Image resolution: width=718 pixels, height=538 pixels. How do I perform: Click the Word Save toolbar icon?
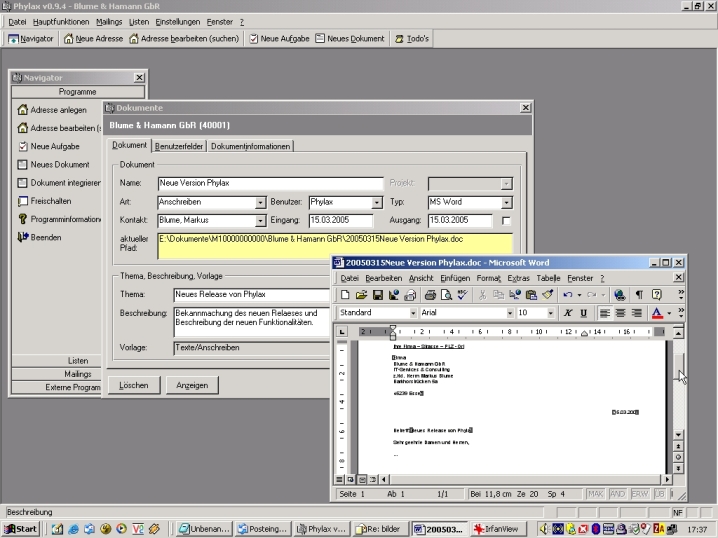click(379, 295)
